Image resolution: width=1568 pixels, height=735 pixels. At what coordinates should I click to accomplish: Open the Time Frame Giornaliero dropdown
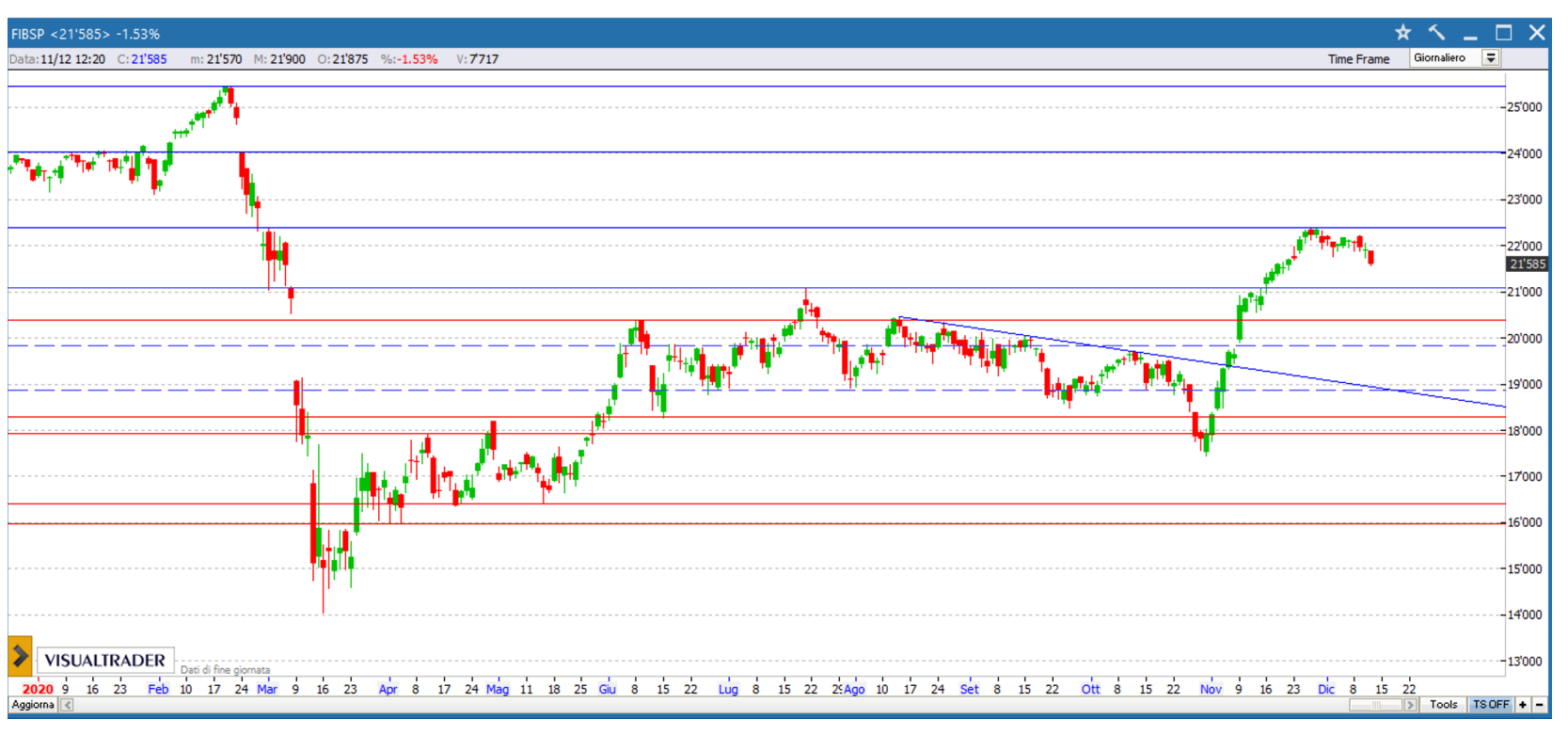pyautogui.click(x=1491, y=58)
